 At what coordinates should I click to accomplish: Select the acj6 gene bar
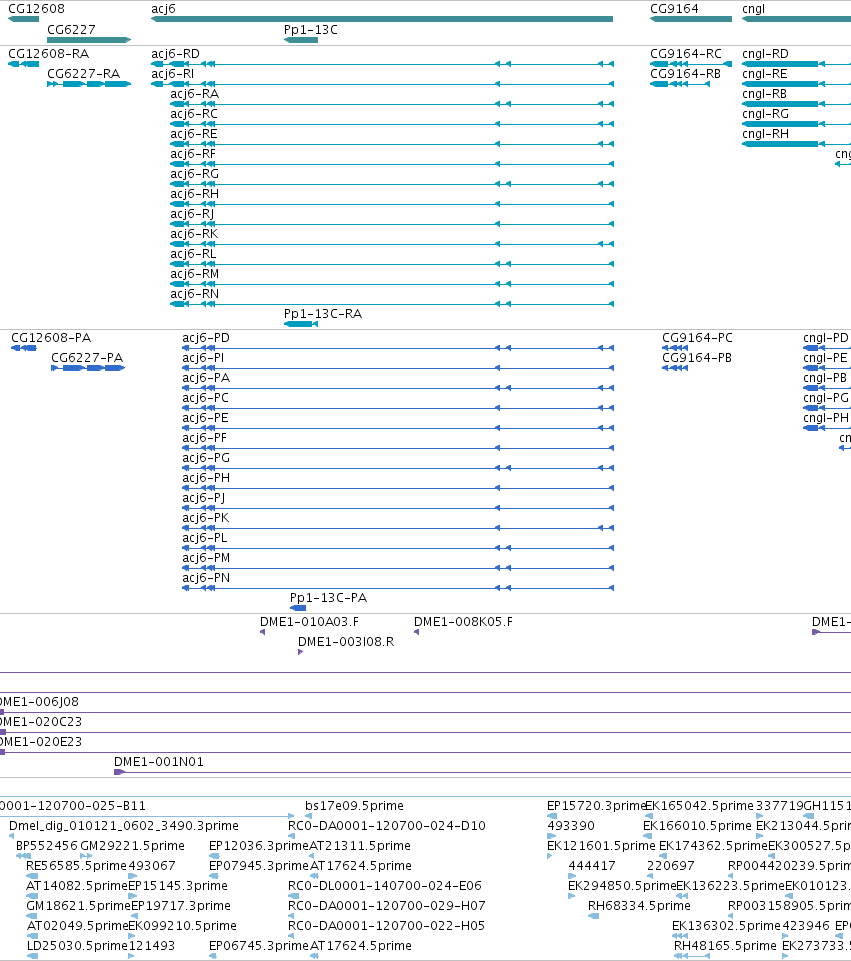click(382, 19)
